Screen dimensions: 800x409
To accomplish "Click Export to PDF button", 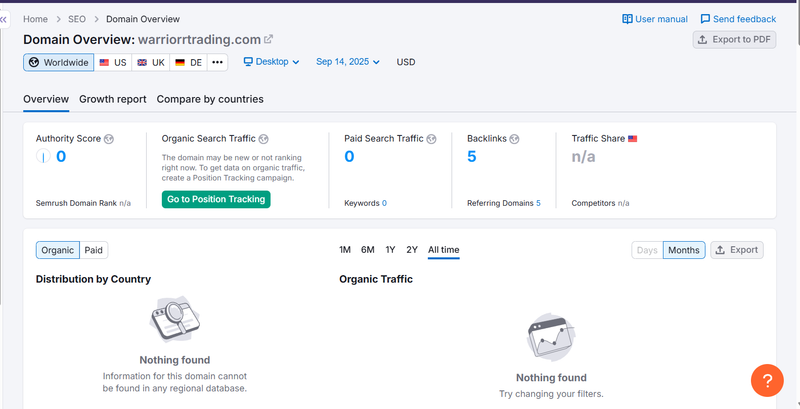I will pos(734,39).
